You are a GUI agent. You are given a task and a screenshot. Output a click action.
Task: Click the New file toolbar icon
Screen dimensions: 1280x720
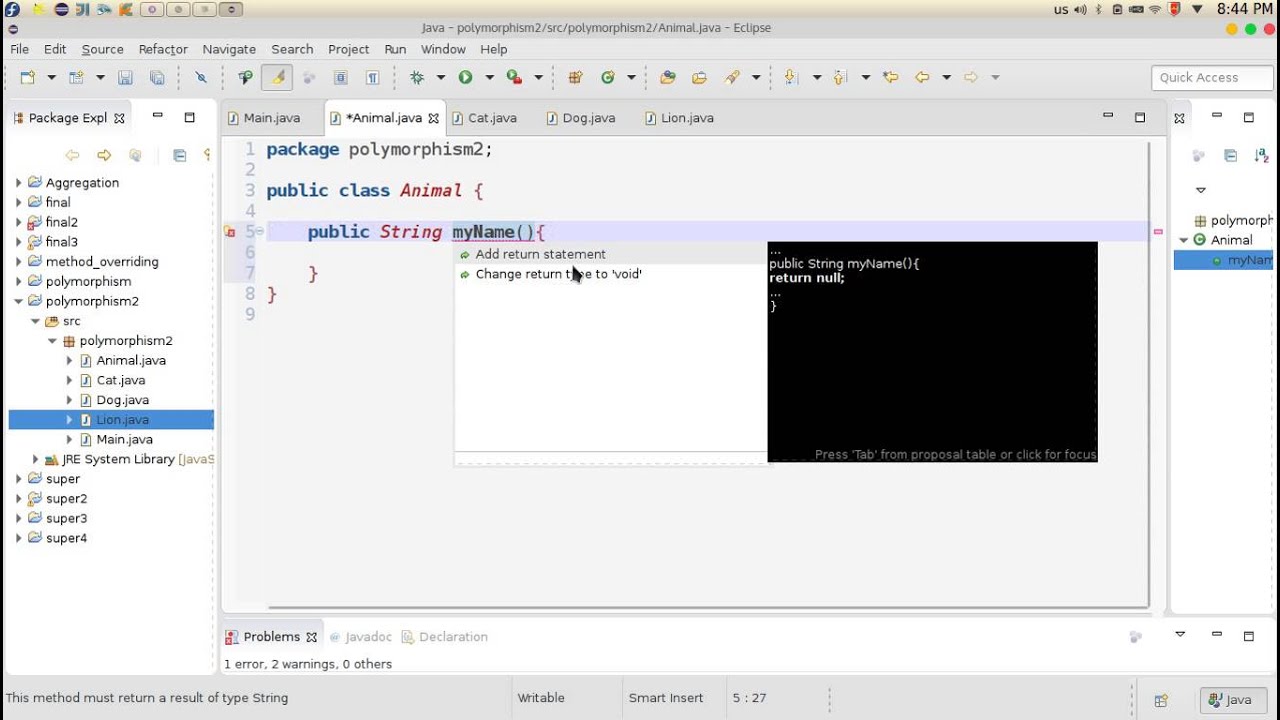click(27, 77)
